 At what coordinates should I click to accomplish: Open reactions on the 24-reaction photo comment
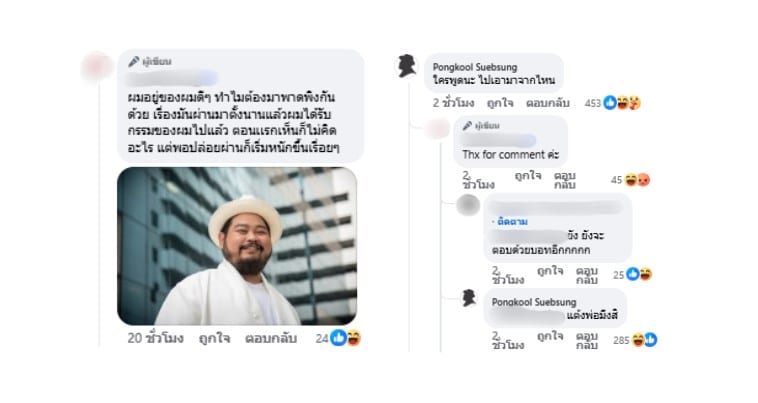[345, 338]
